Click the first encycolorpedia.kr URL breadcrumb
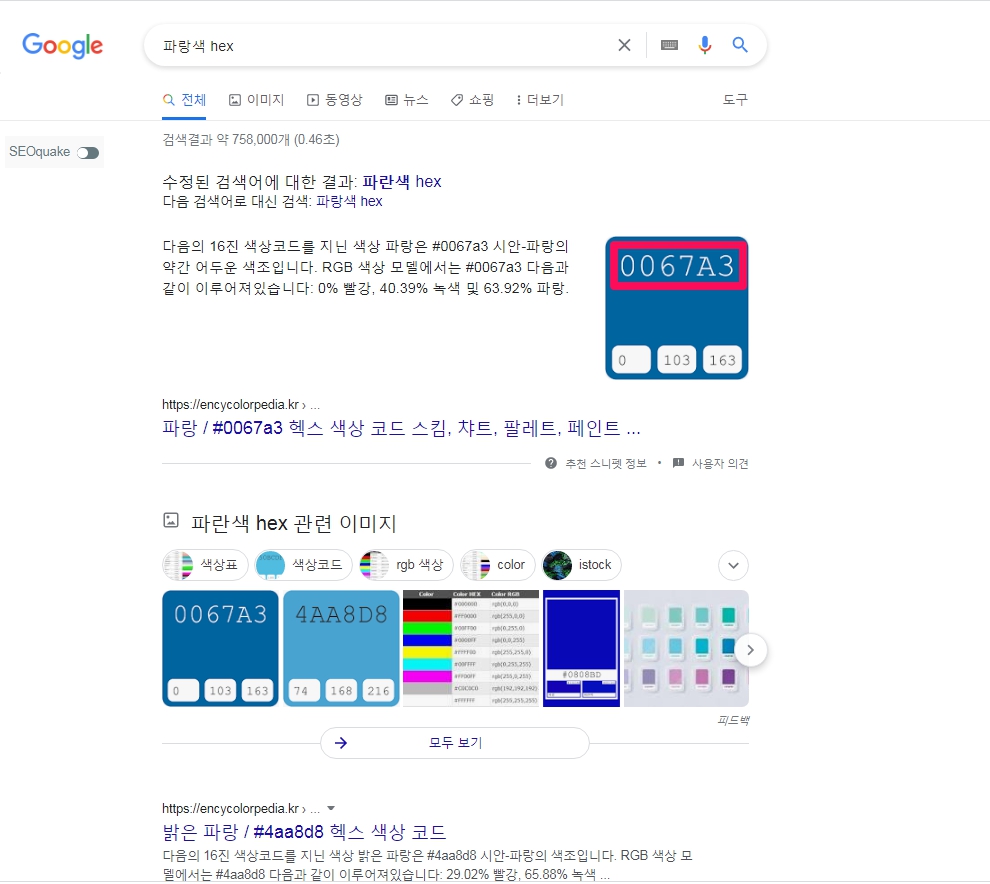This screenshot has width=990, height=884. click(x=241, y=405)
